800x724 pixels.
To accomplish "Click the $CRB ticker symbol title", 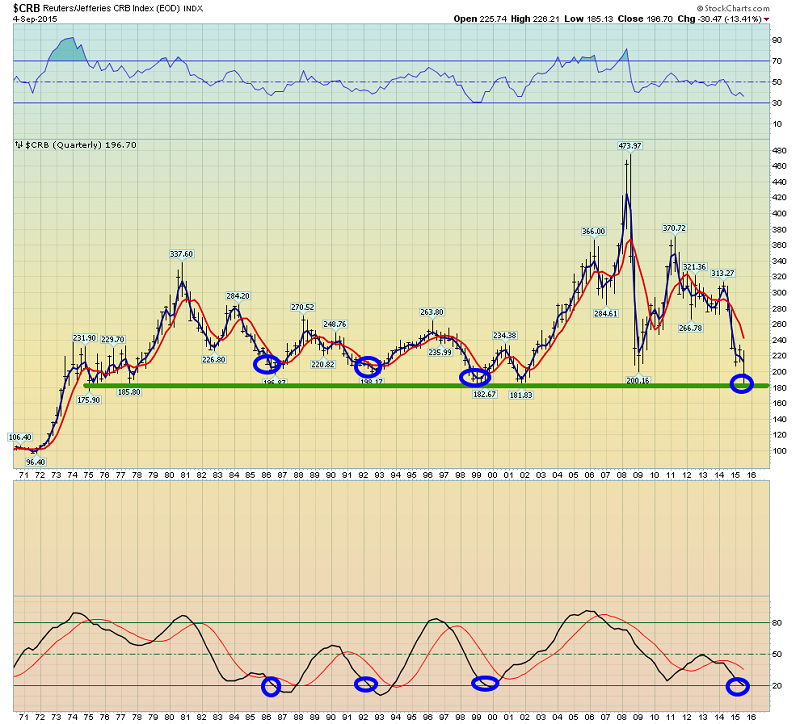I will (x=27, y=8).
